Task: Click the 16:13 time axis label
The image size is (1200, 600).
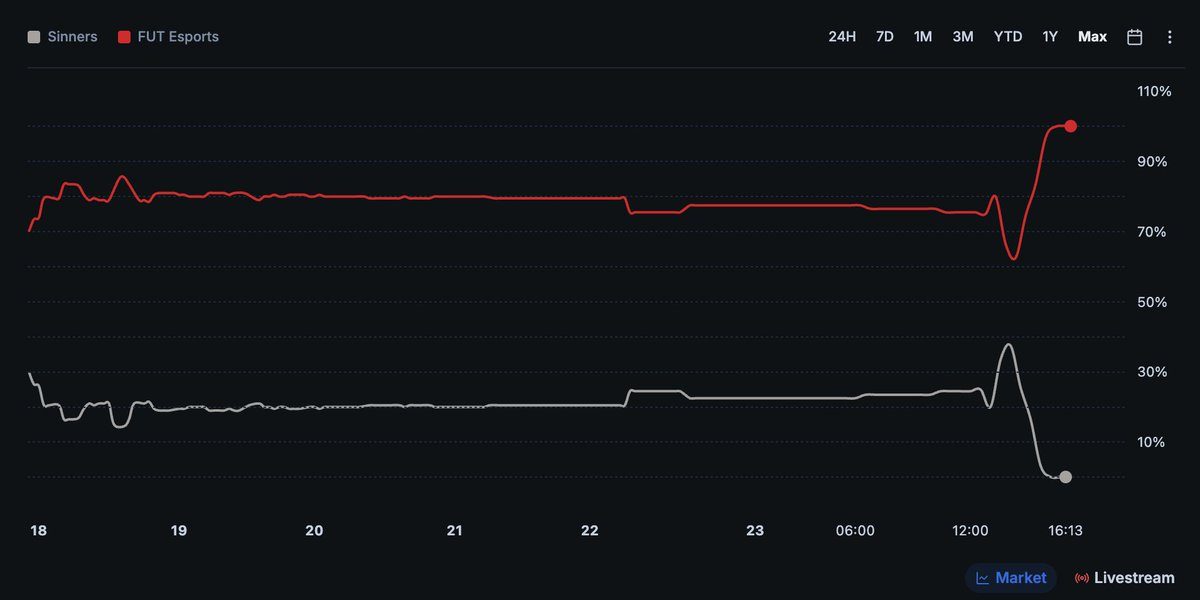Action: pos(1065,531)
